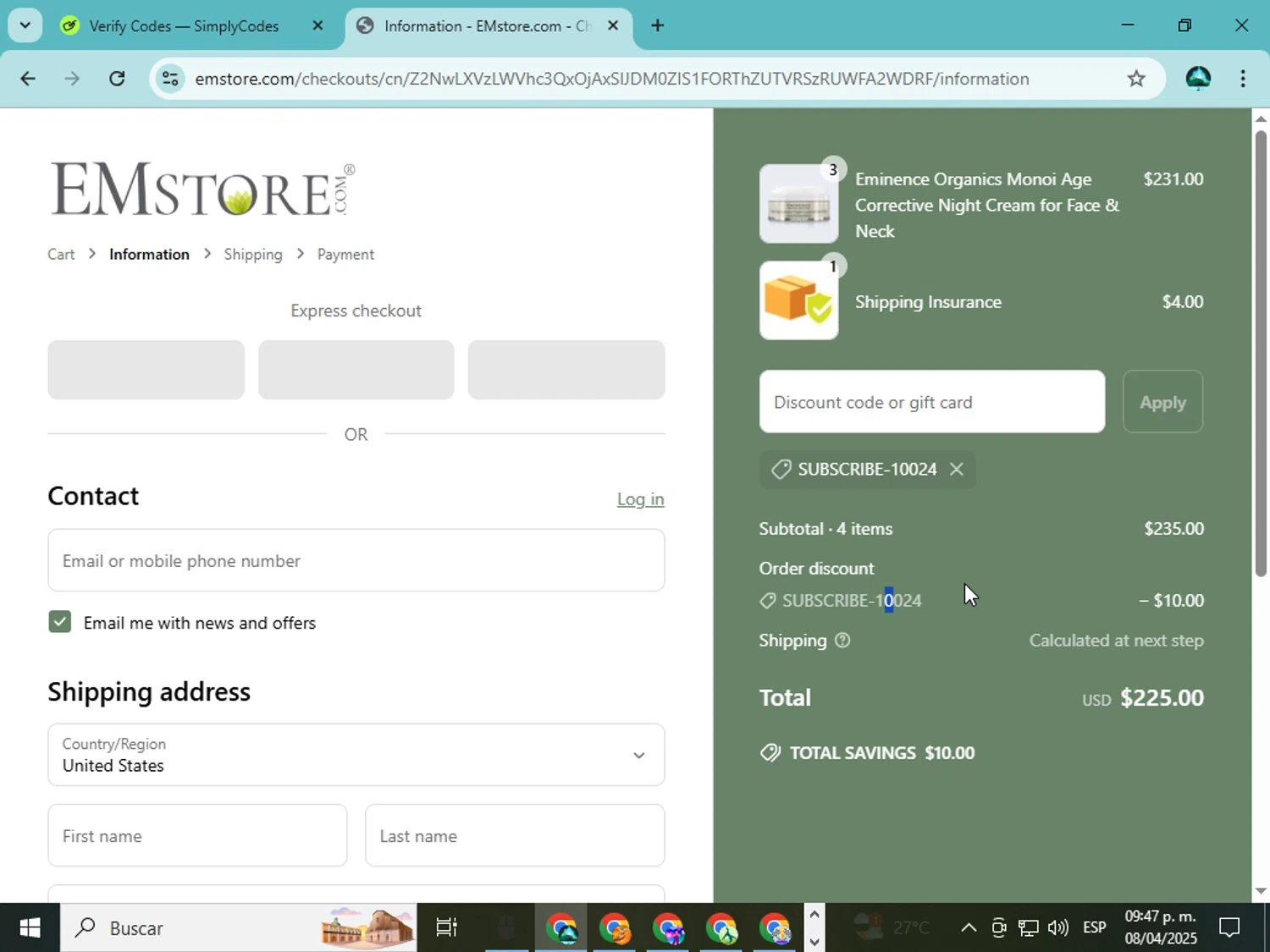Open a new browser tab
Screen dimensions: 1270x952
(658, 25)
